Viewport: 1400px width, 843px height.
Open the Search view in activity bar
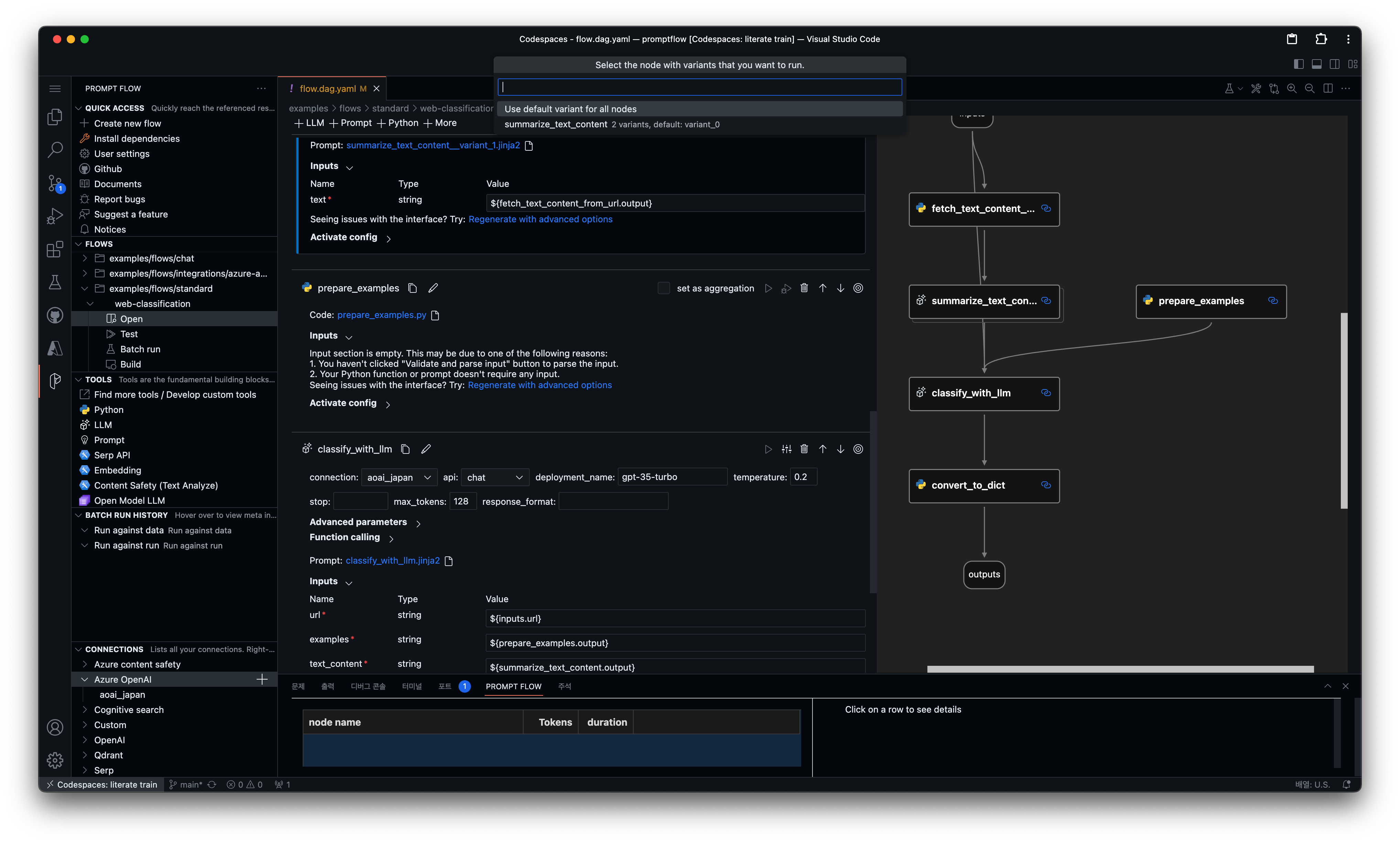[x=54, y=150]
